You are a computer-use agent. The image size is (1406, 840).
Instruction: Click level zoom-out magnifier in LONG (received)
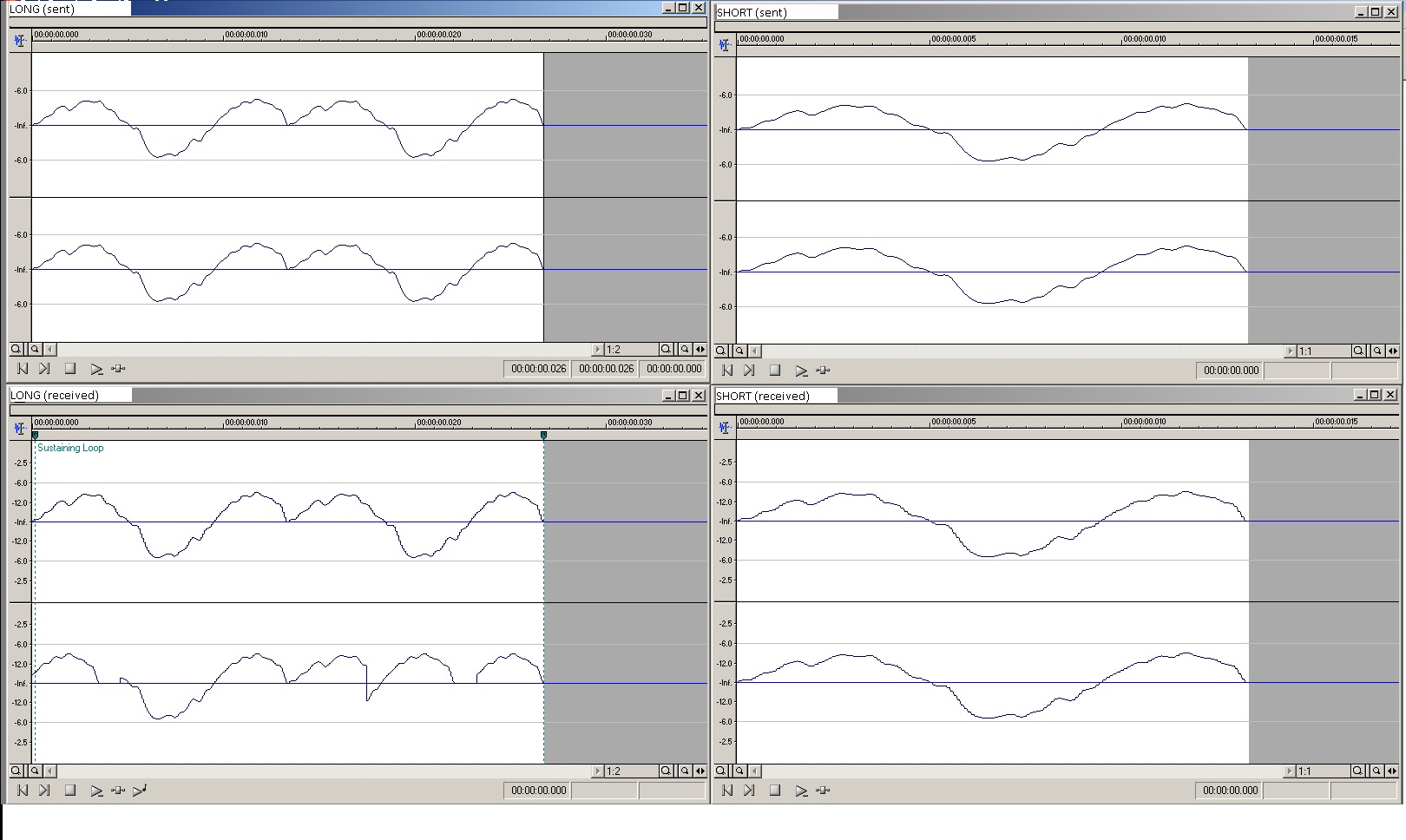pyautogui.click(x=35, y=771)
